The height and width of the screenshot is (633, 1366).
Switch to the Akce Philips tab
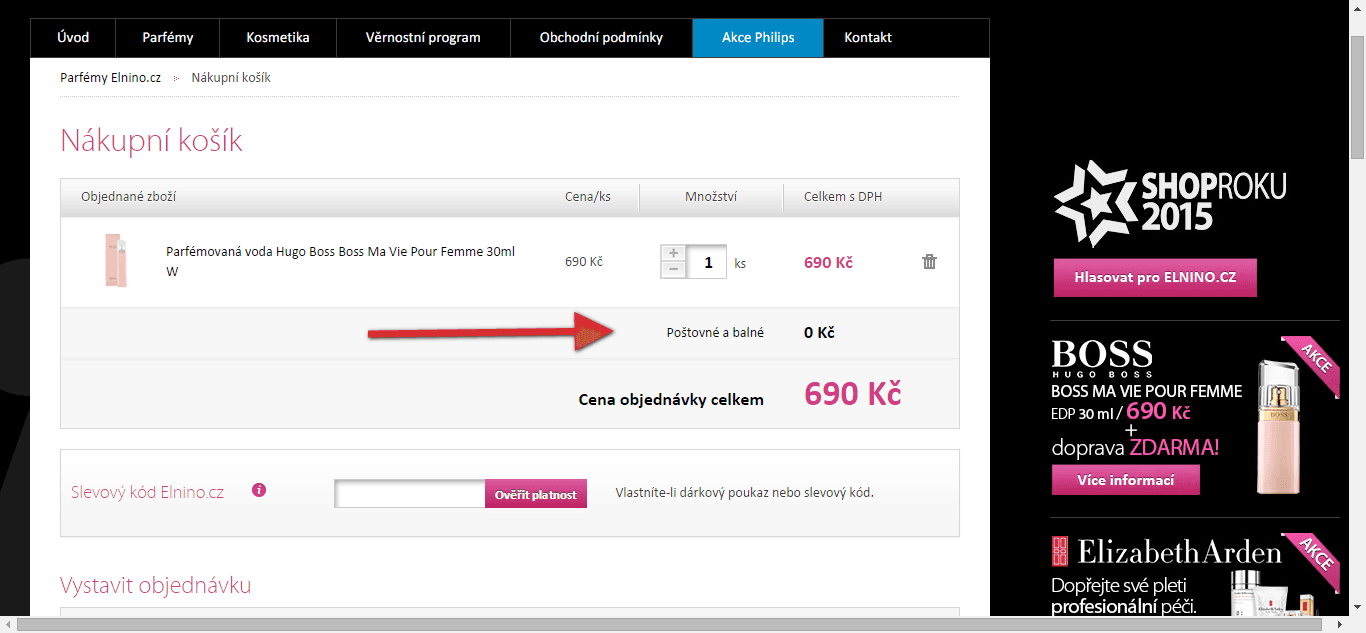758,38
